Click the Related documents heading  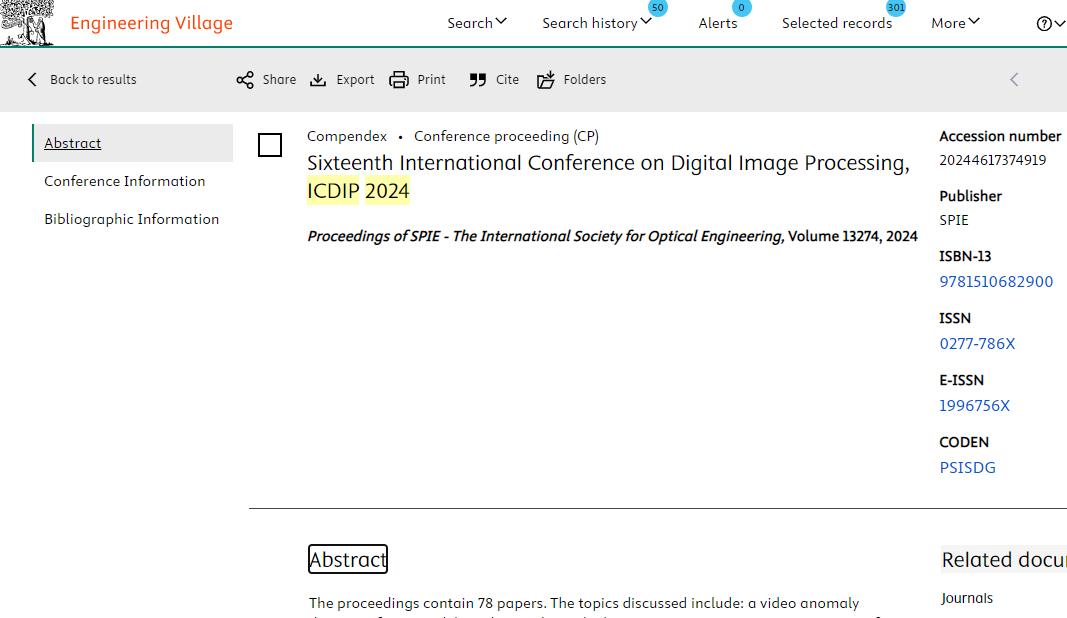pos(1004,559)
